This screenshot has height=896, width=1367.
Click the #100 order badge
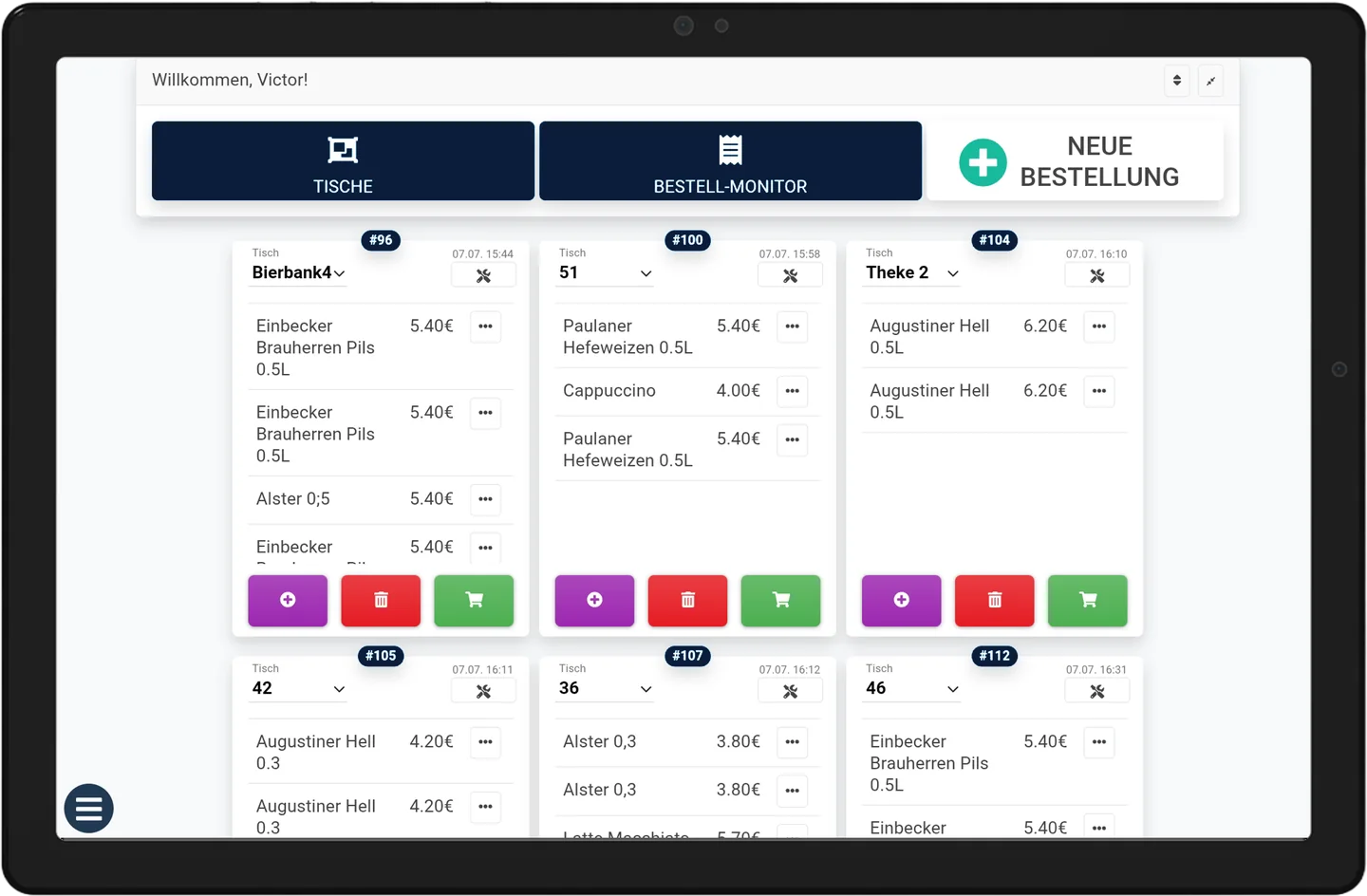(x=687, y=240)
